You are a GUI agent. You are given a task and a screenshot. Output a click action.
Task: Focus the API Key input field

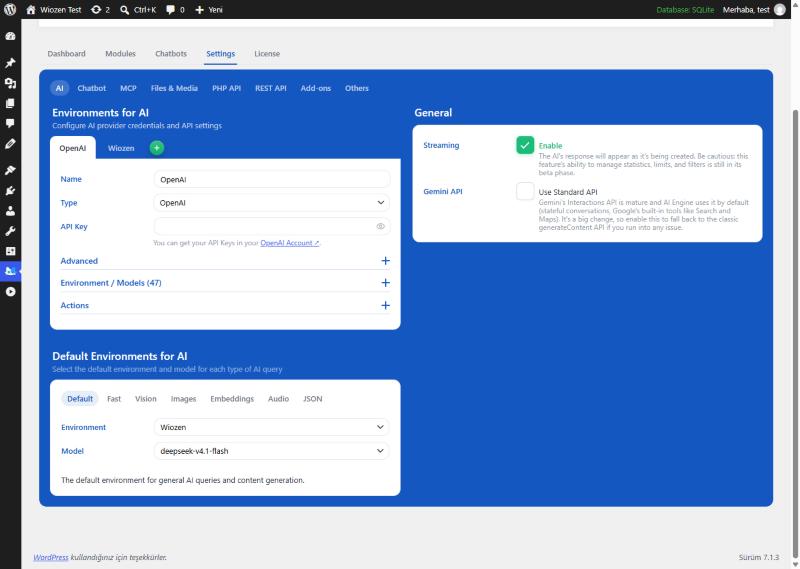[271, 226]
